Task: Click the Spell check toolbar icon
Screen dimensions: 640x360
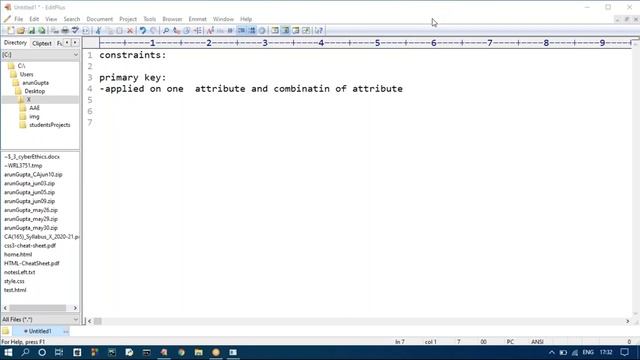Action: pos(75,31)
